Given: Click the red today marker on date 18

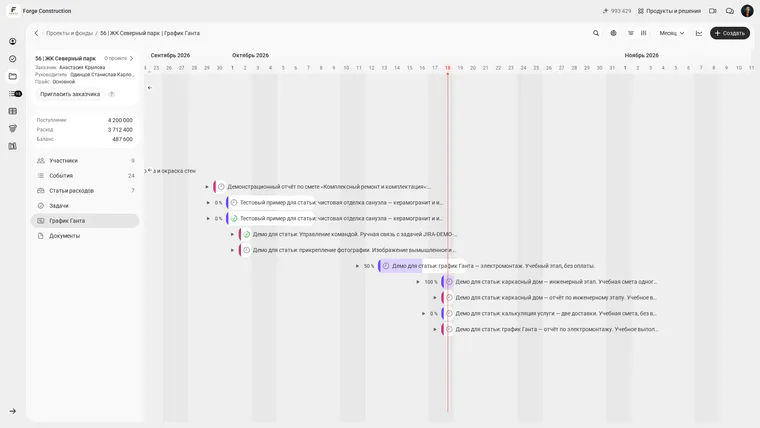Looking at the screenshot, I should tap(447, 68).
